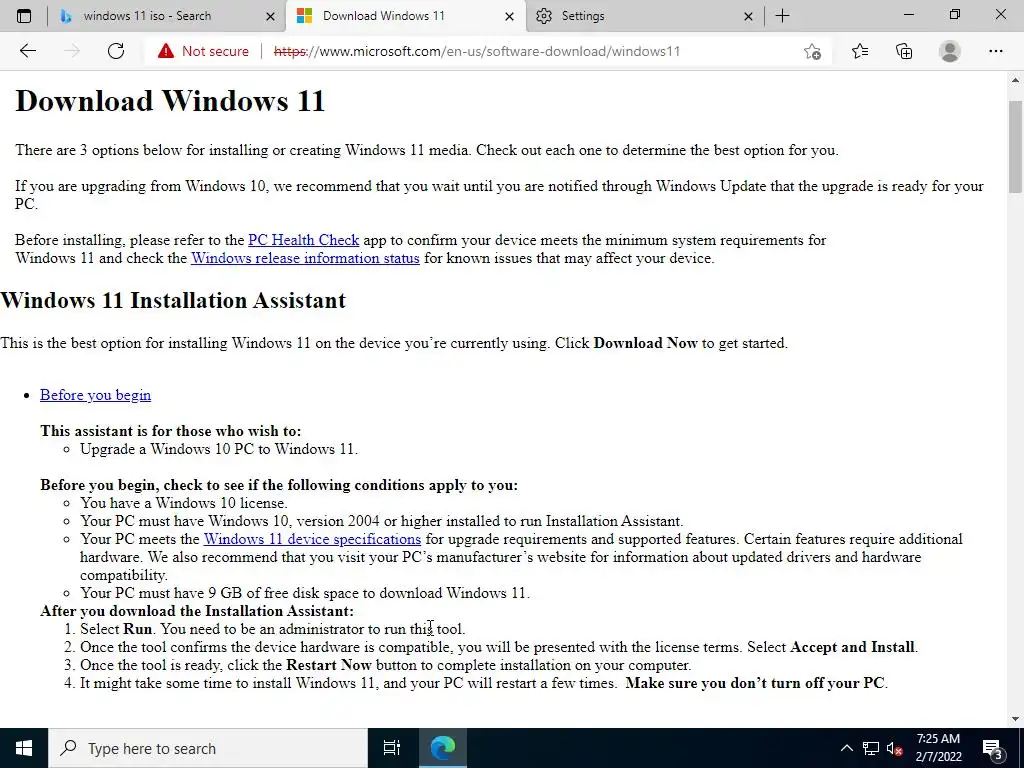
Task: Open the Collections icon
Action: pos(904,51)
